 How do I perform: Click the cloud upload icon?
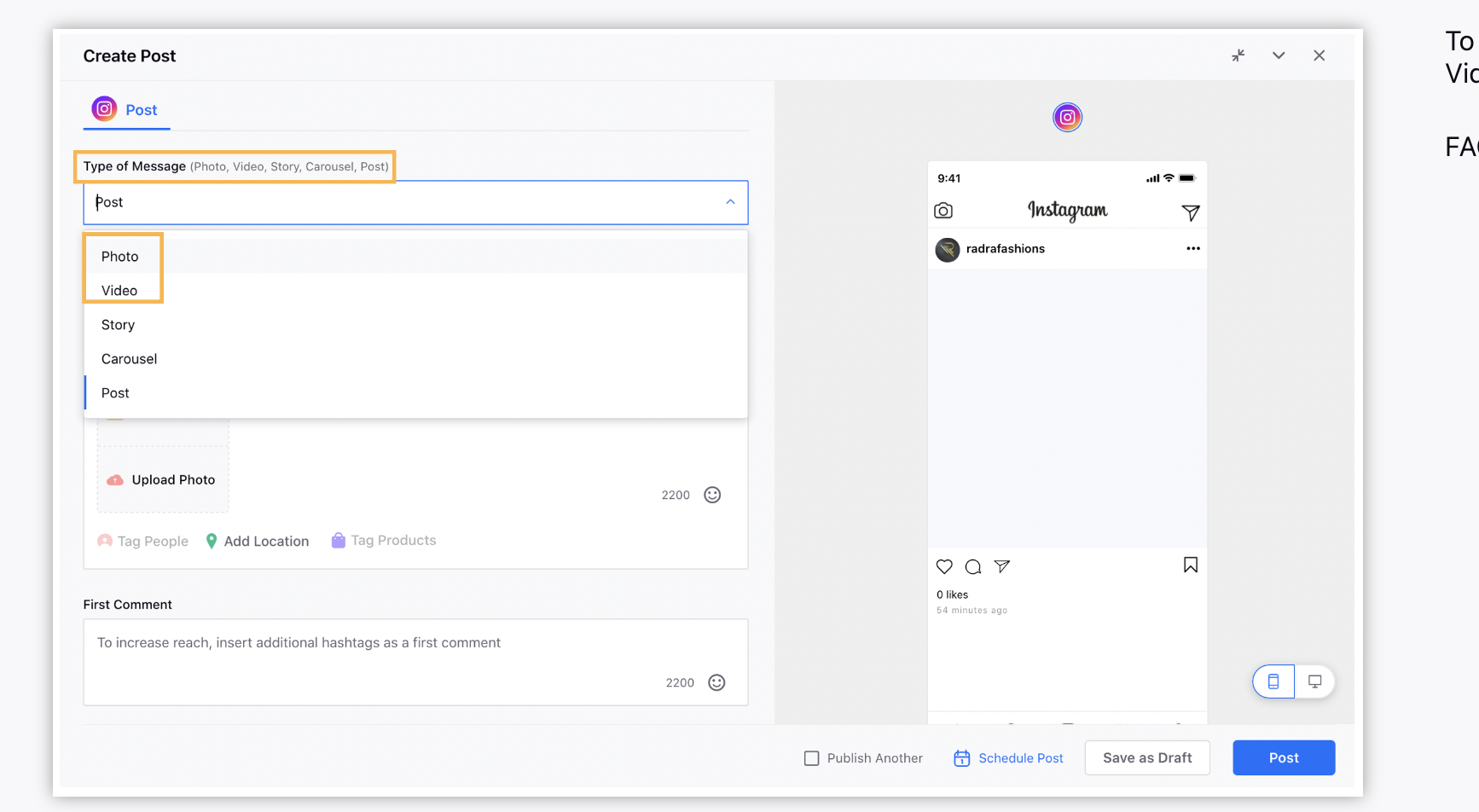(114, 480)
